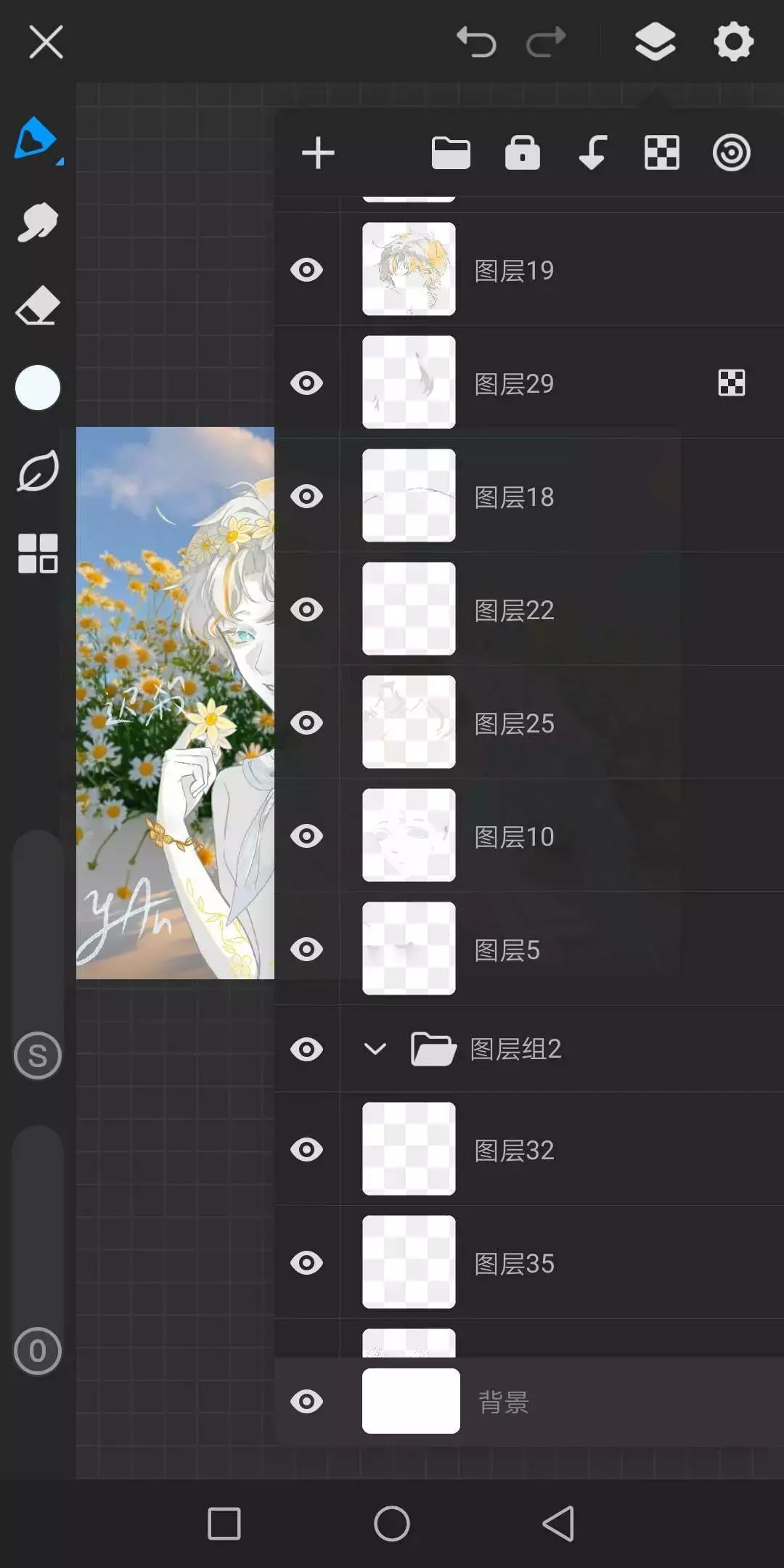Select the pen brush tool
This screenshot has width=784, height=1568.
(36, 138)
